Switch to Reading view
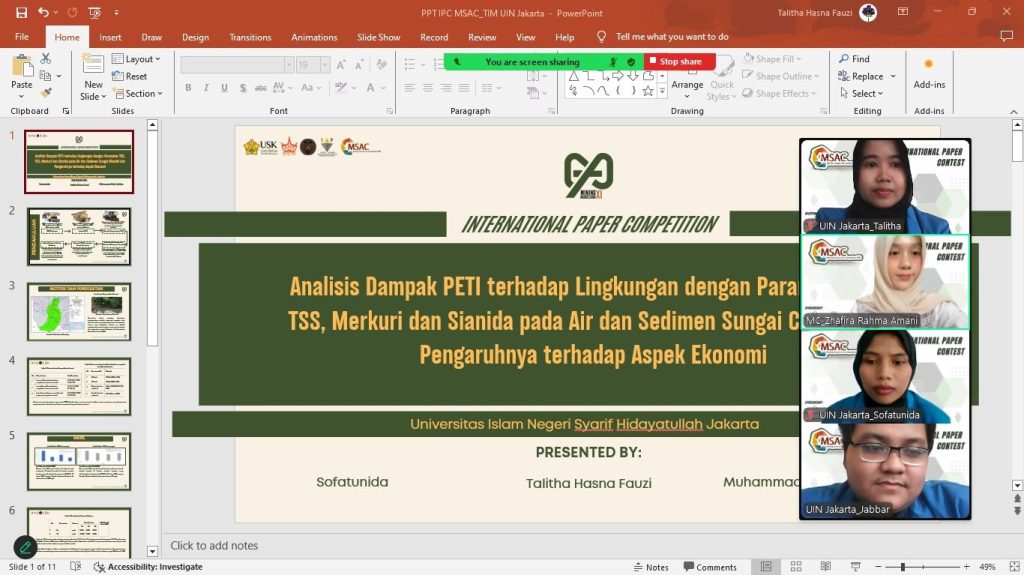 tap(825, 567)
